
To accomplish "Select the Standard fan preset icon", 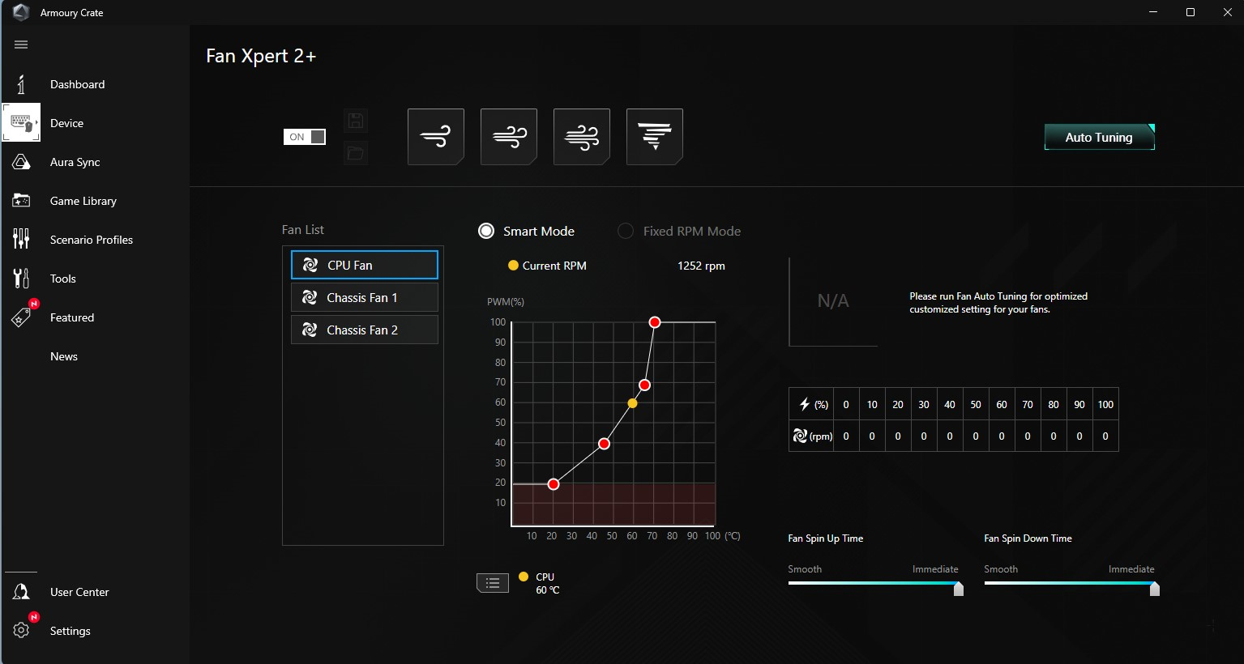I will (509, 137).
